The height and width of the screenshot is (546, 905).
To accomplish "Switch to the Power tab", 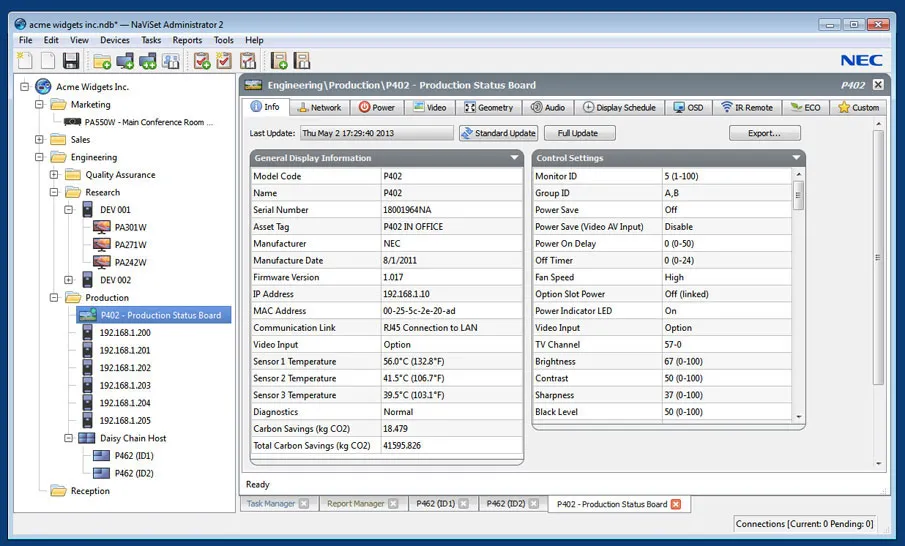I will [x=377, y=107].
